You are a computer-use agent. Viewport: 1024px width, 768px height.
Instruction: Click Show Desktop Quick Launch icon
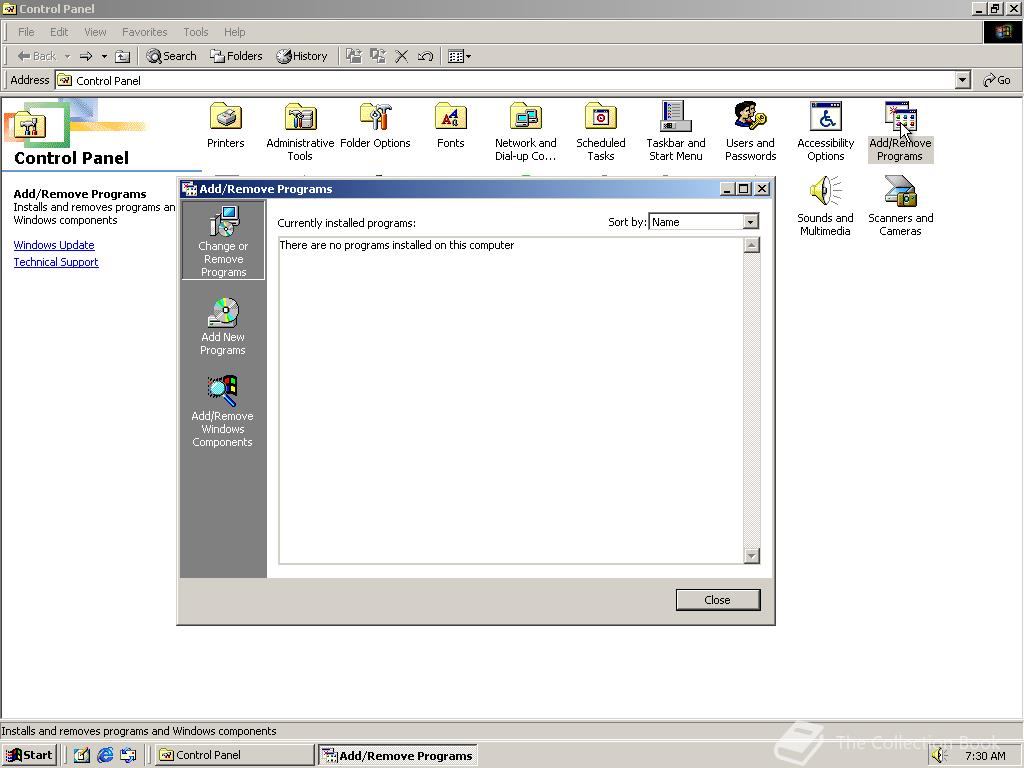81,755
